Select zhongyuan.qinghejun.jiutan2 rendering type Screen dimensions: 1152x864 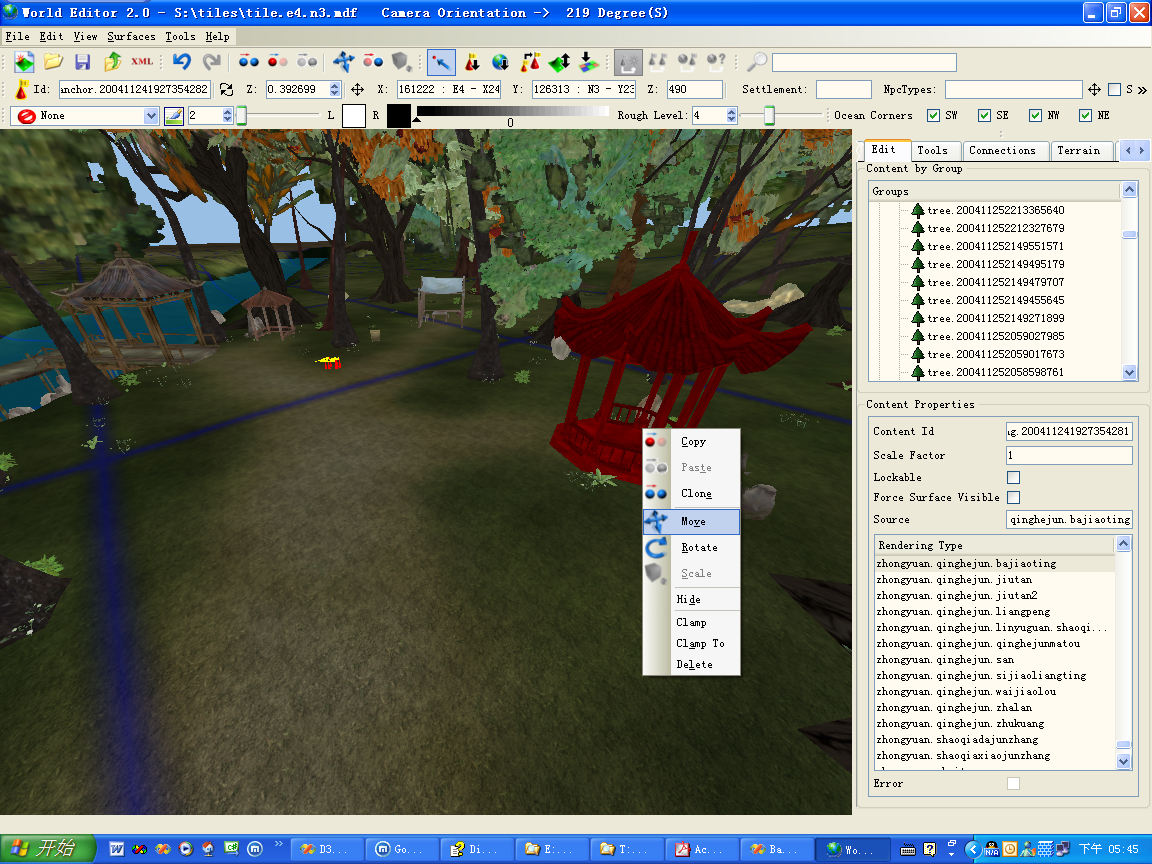[957, 596]
